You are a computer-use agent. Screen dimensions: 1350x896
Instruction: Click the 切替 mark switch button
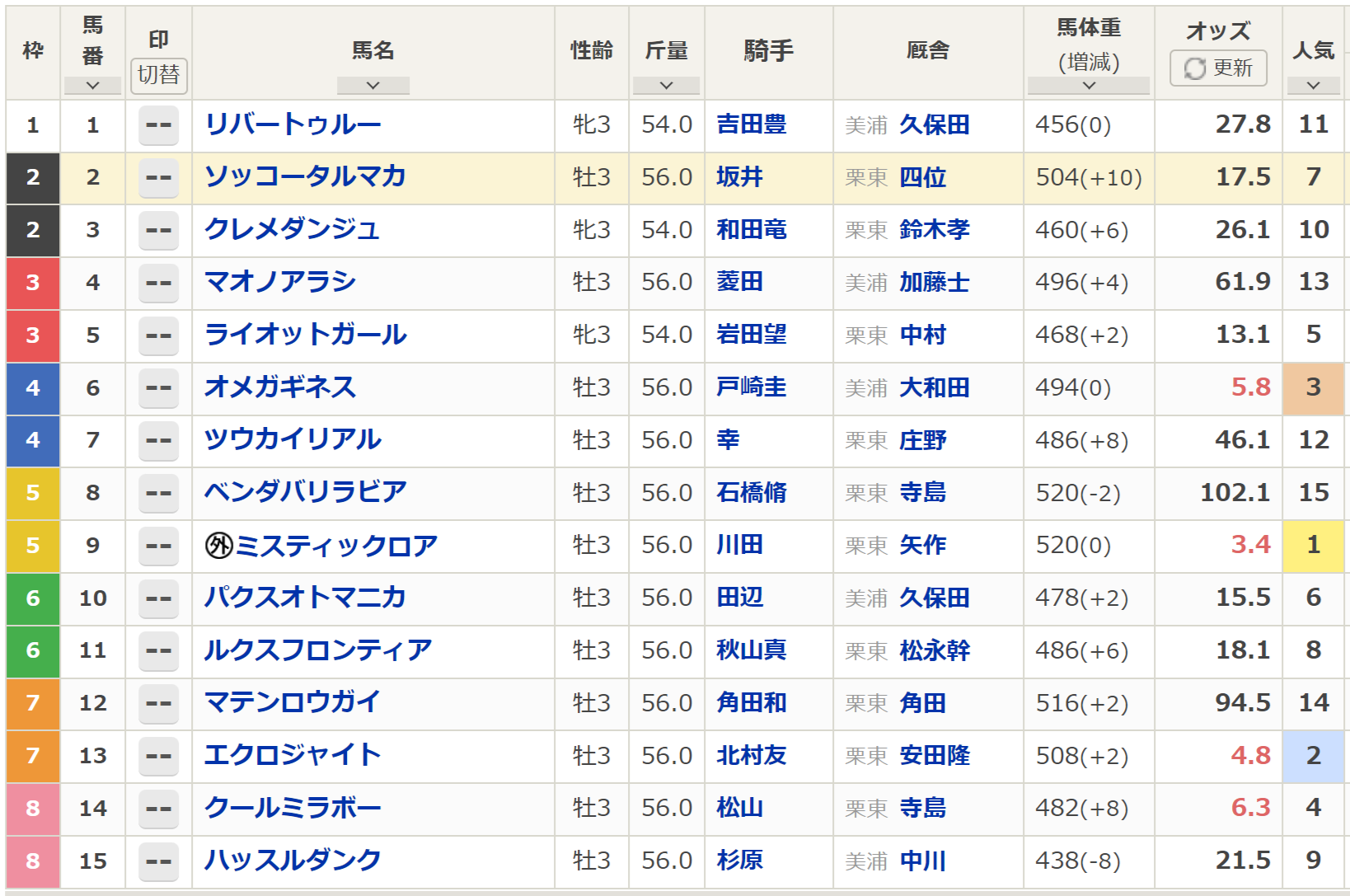(x=158, y=75)
